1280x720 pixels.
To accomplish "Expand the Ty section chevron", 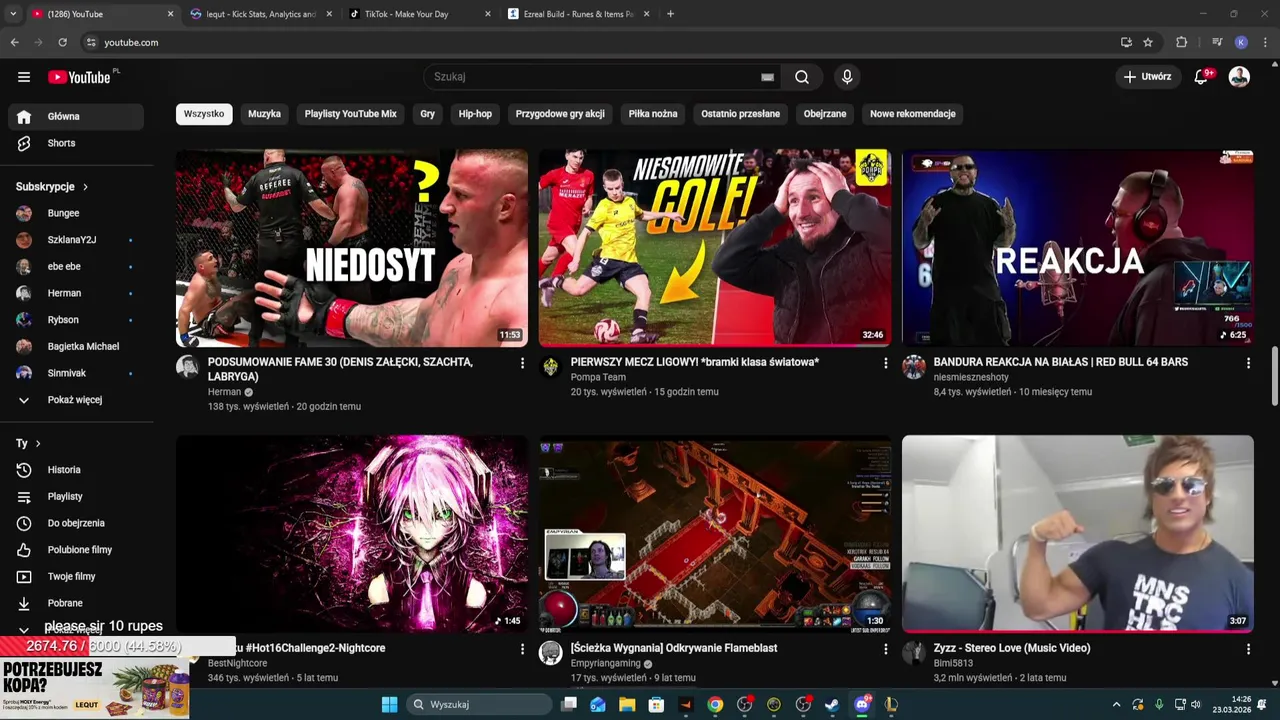I will click(38, 443).
